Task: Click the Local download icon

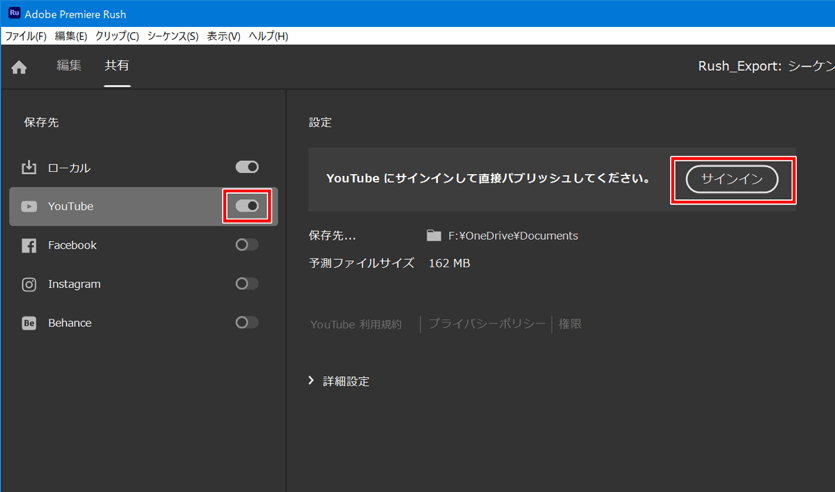Action: tap(29, 167)
